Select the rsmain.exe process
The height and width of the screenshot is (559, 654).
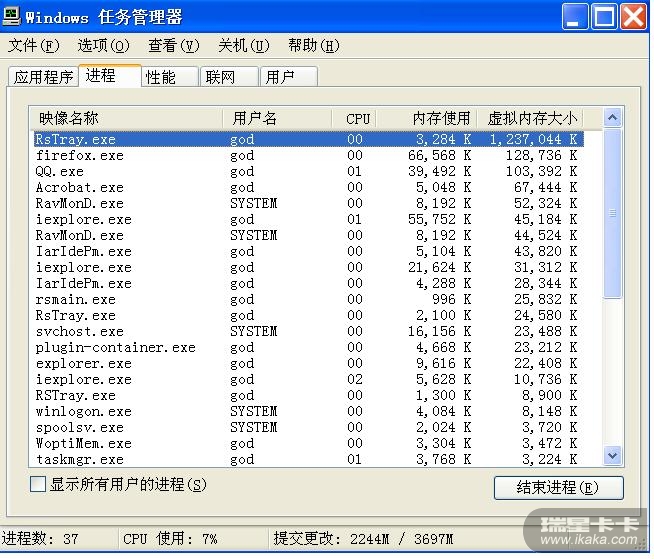(308, 299)
